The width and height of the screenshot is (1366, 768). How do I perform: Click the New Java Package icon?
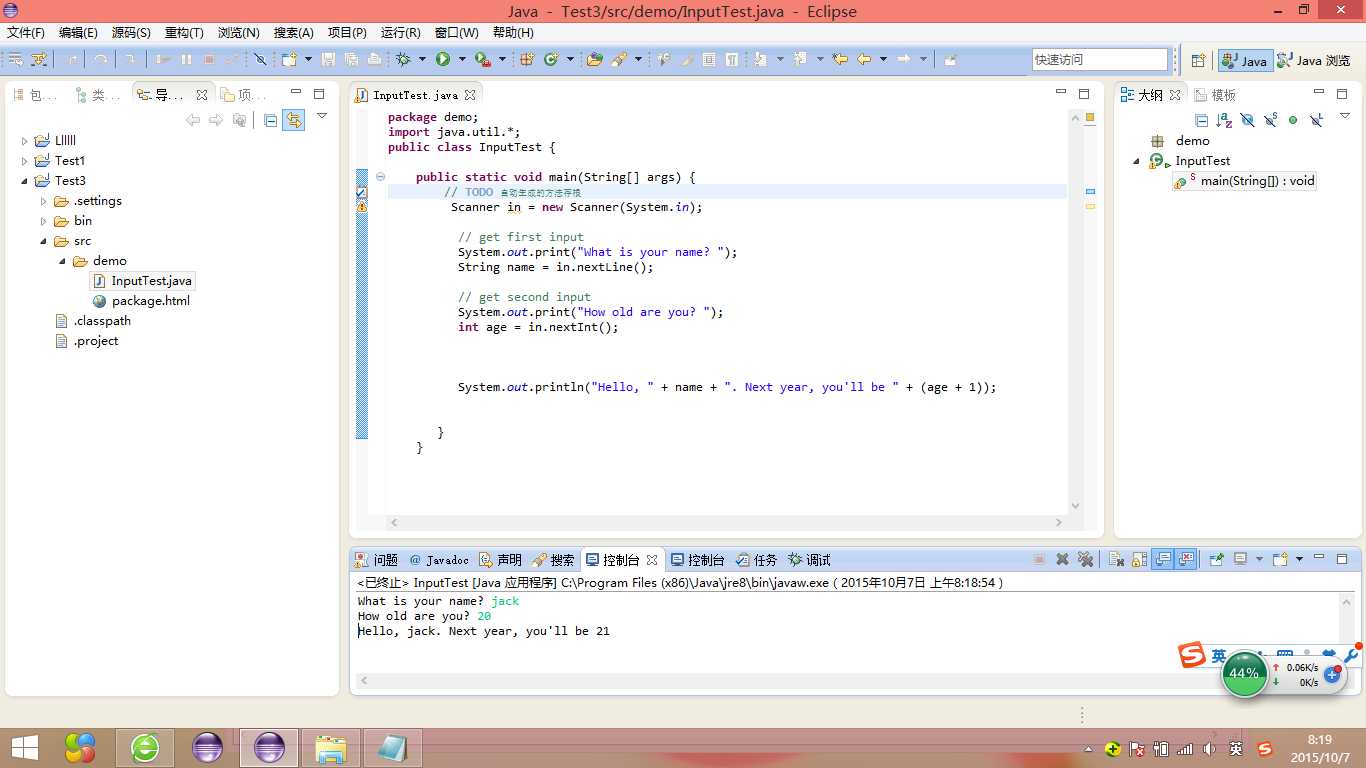[527, 59]
